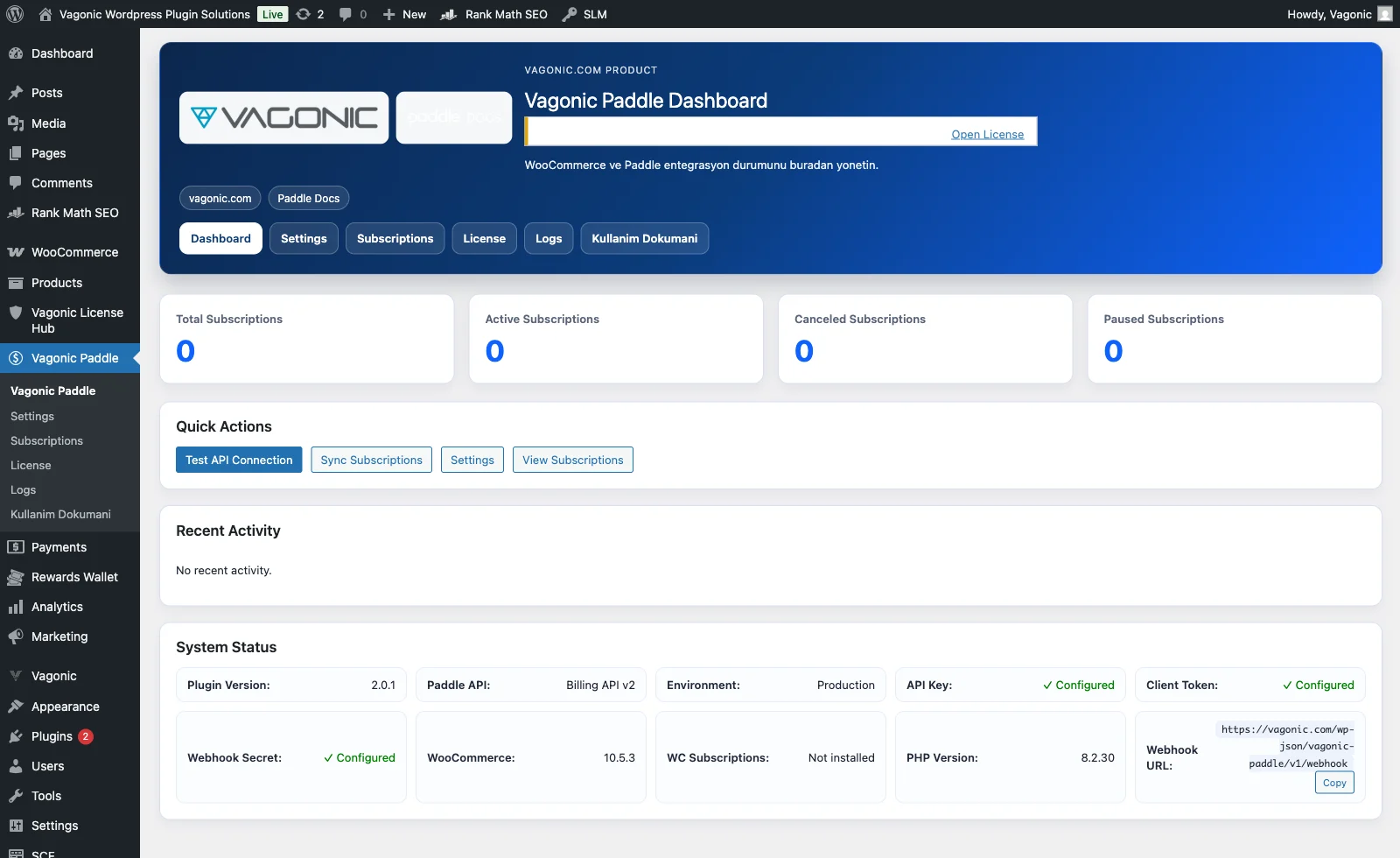The height and width of the screenshot is (858, 1400).
Task: Click the 'No recent activity.' text
Action: 224,570
